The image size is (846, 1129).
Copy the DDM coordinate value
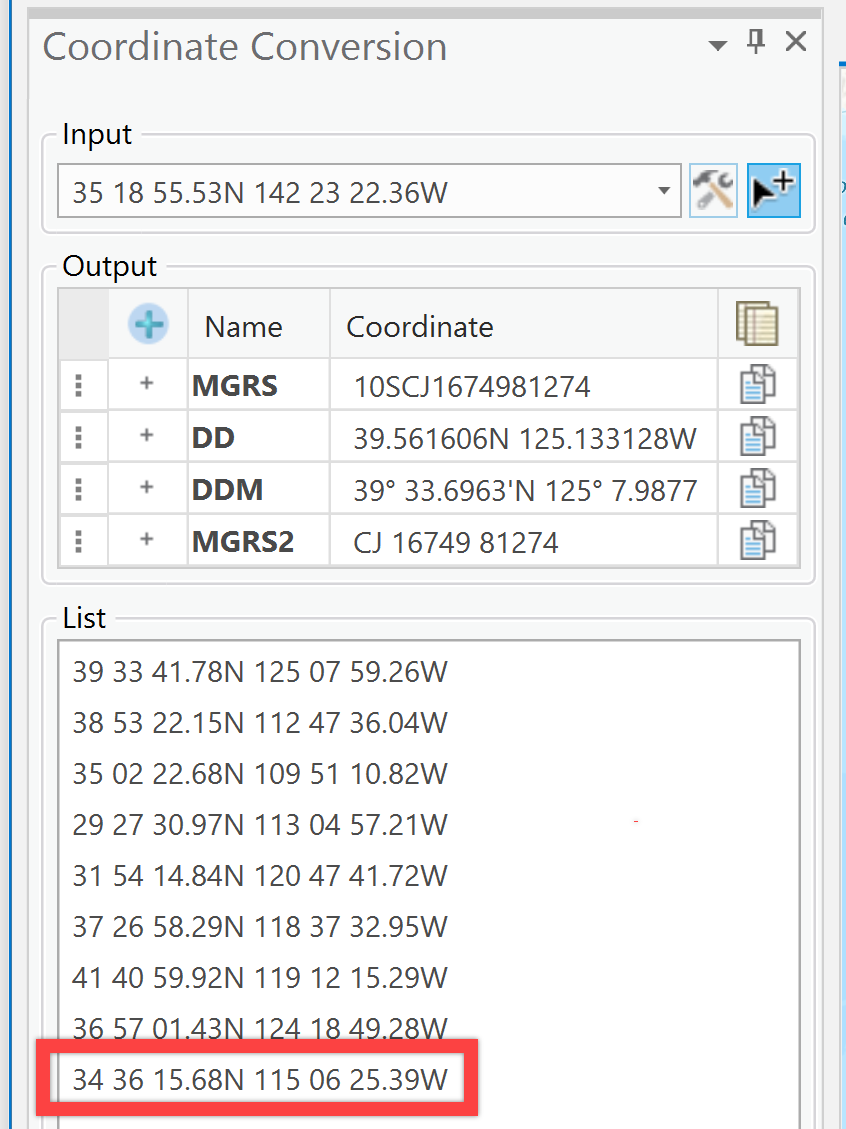point(757,488)
